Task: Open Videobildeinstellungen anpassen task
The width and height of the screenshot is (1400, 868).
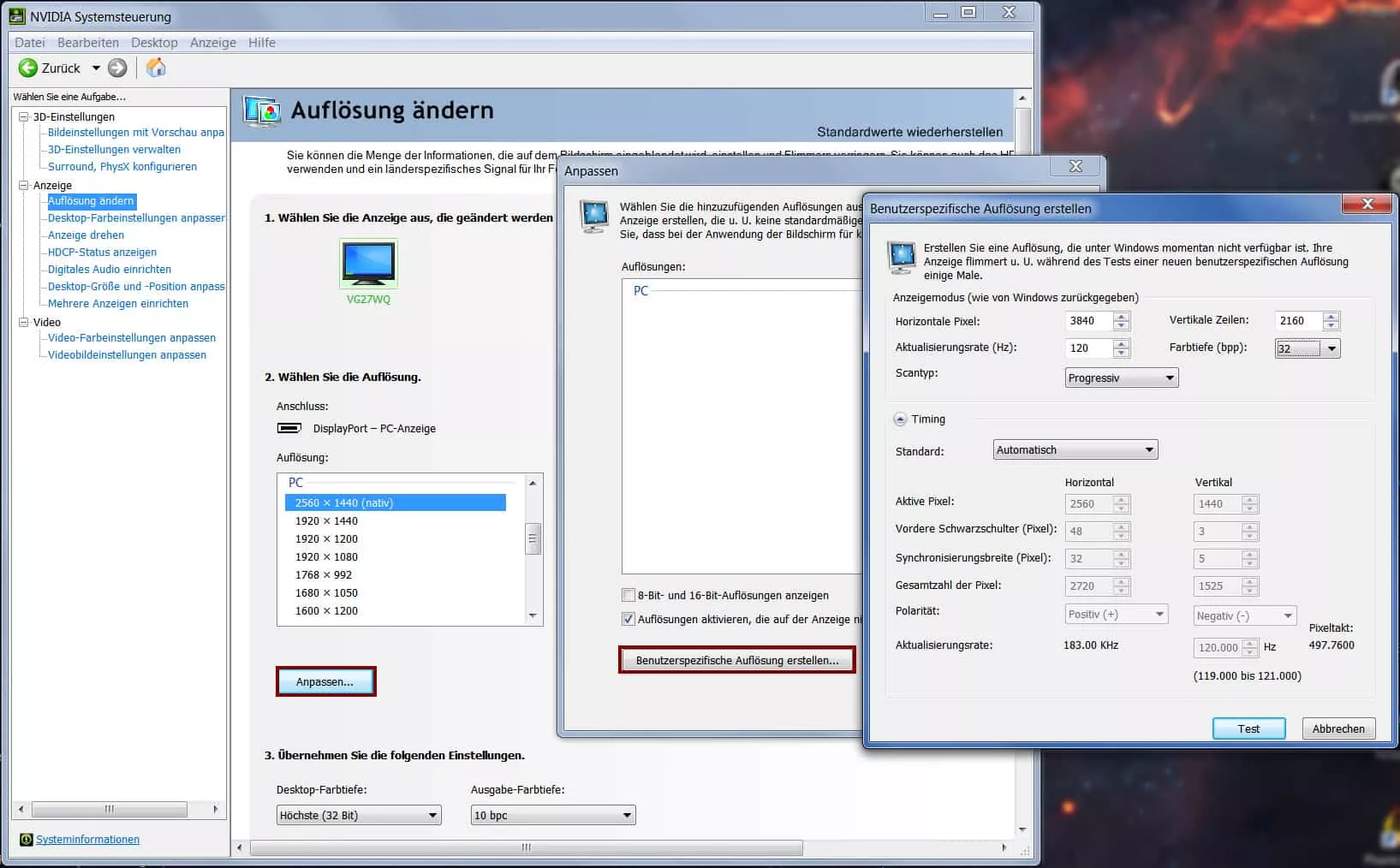Action: coord(127,355)
